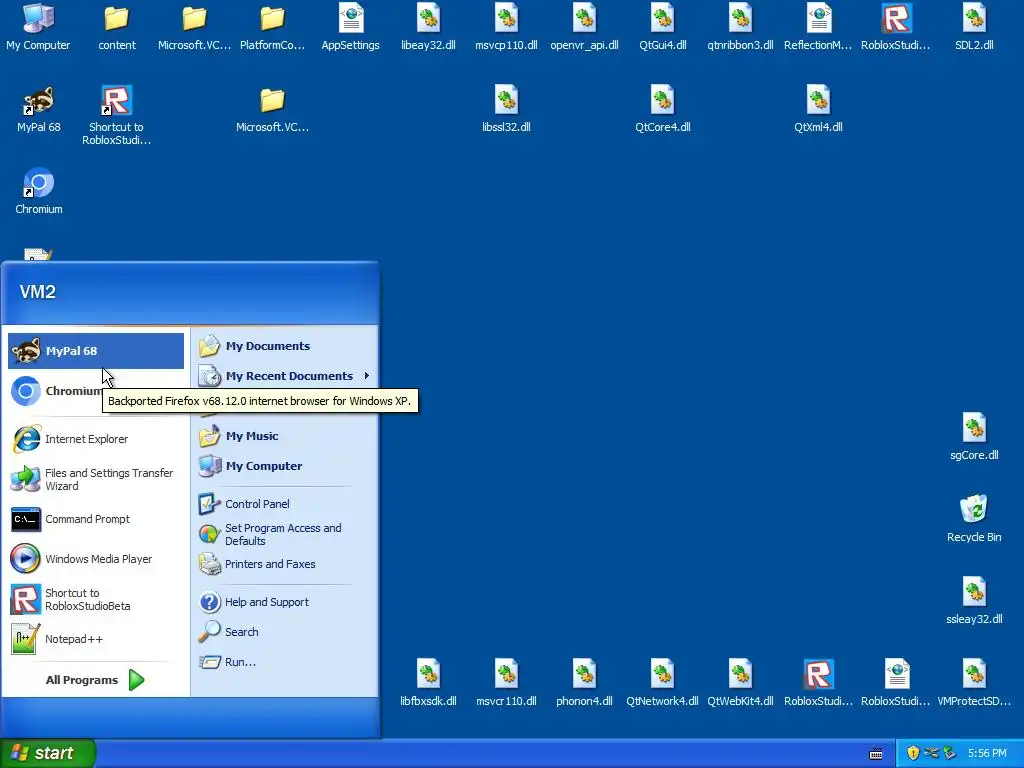
Task: Select VMProtectSD... file icon
Action: [x=974, y=682]
